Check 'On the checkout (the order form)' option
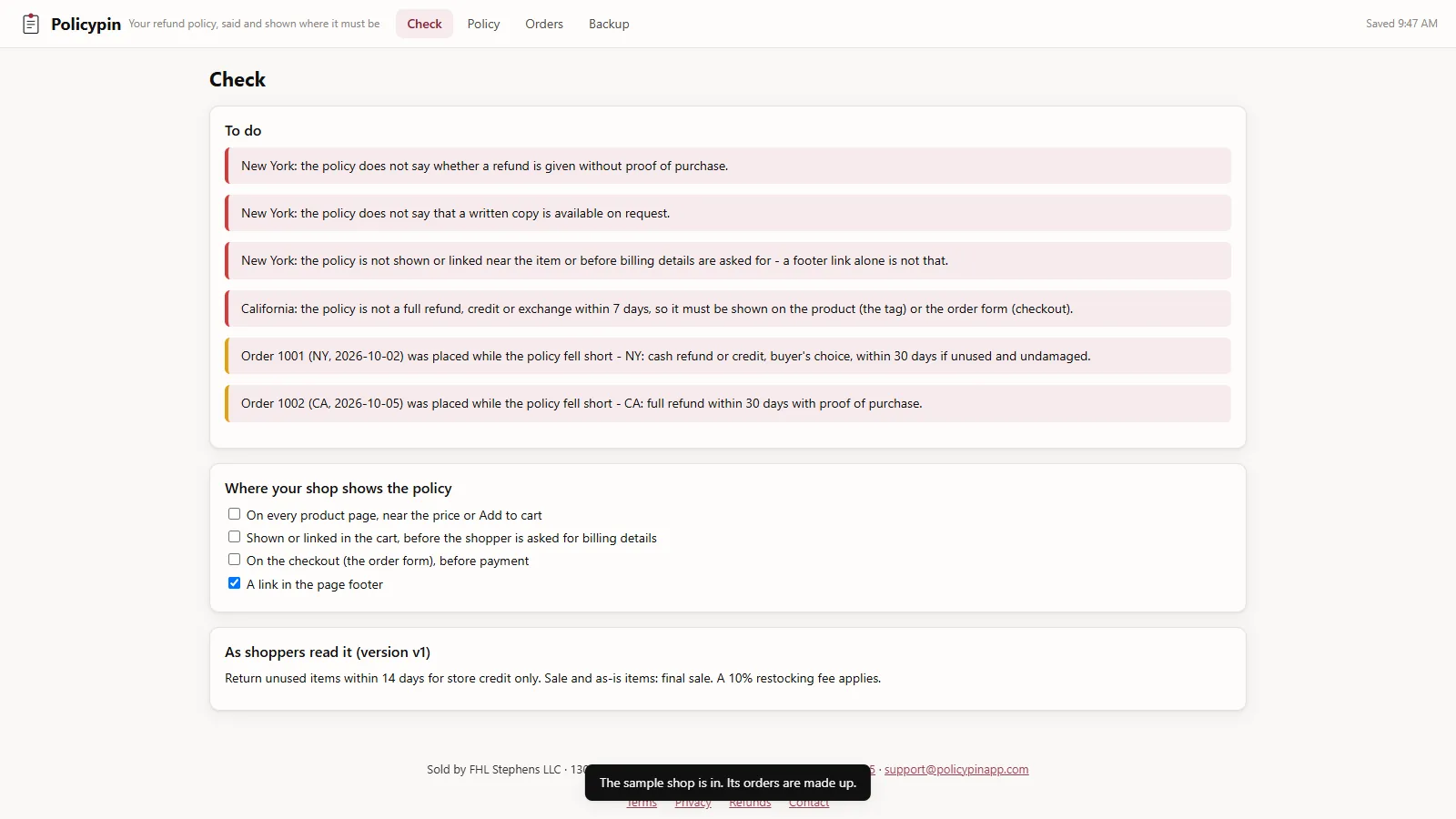The height and width of the screenshot is (819, 1456). tap(234, 560)
